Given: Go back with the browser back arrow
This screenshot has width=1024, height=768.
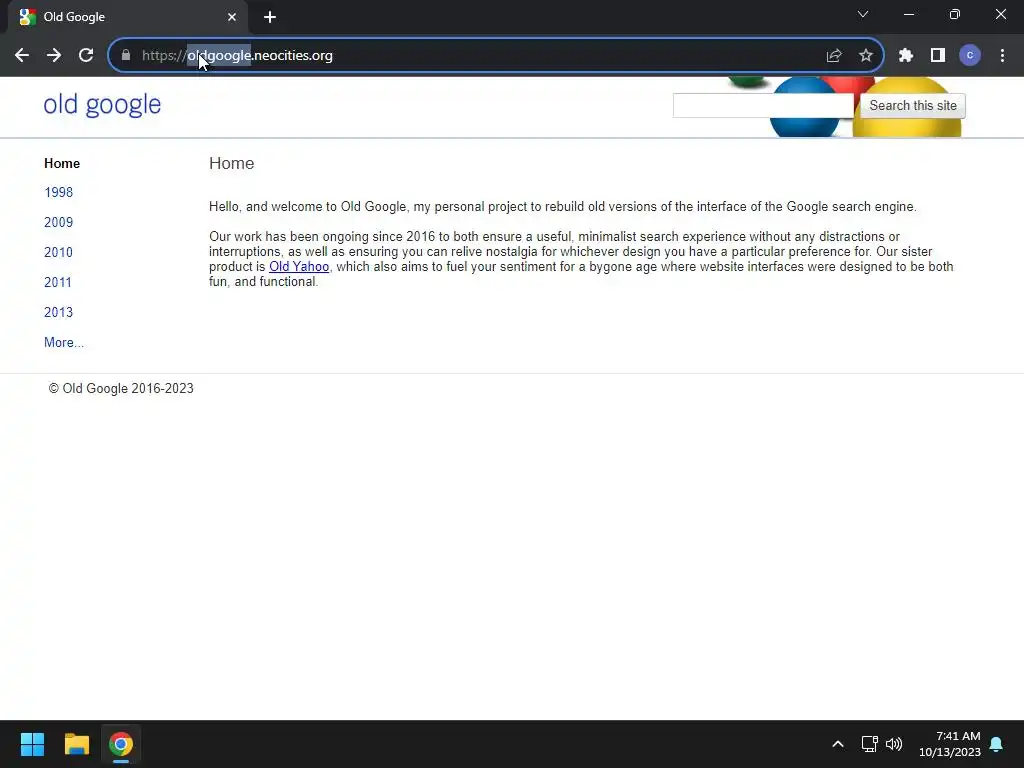Looking at the screenshot, I should 22,56.
